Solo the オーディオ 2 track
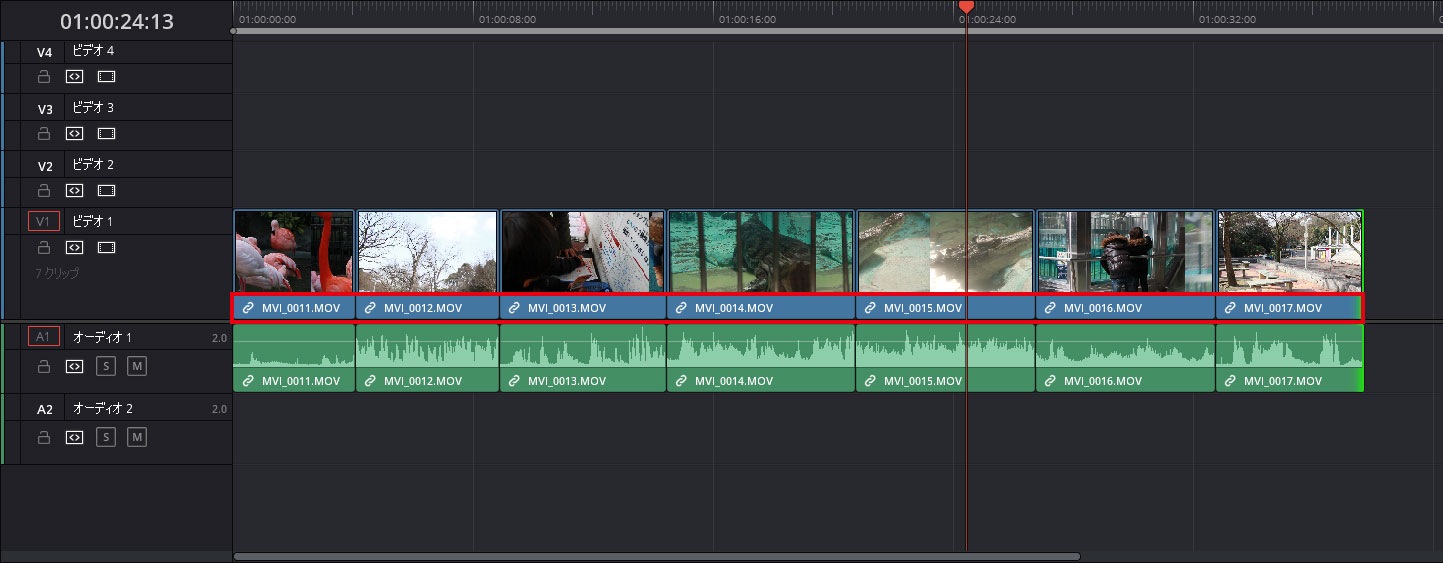The image size is (1443, 563). coord(106,437)
